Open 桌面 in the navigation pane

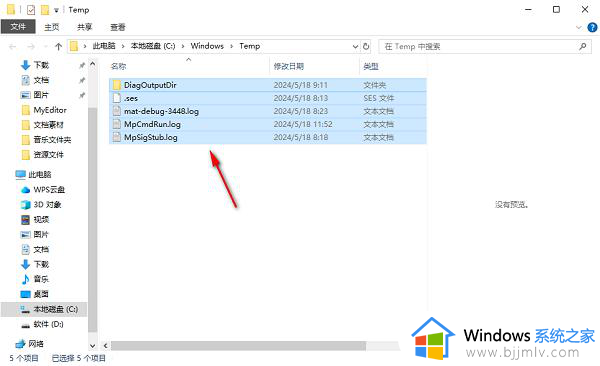[41, 294]
